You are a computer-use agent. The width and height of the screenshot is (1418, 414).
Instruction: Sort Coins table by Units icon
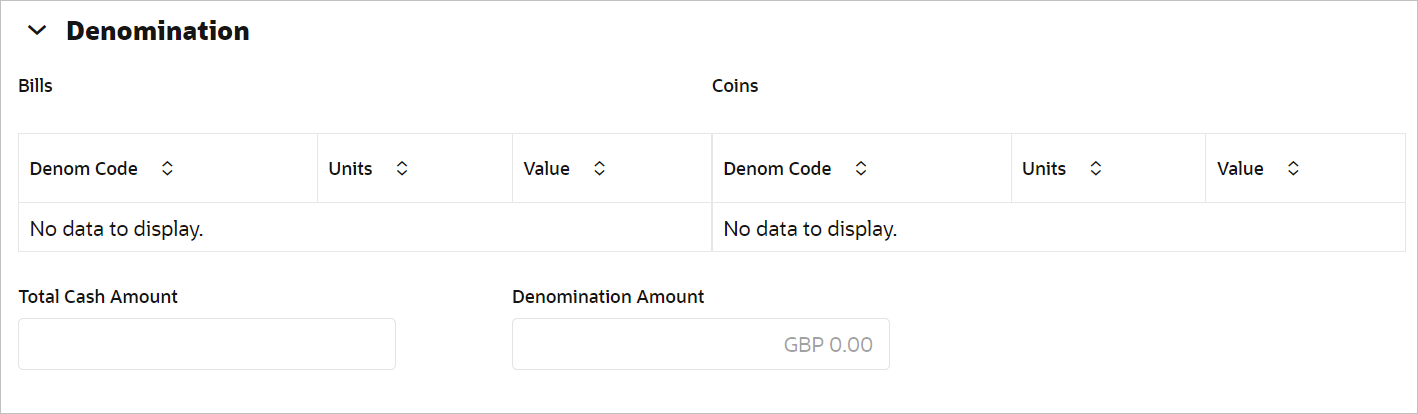pos(1096,169)
